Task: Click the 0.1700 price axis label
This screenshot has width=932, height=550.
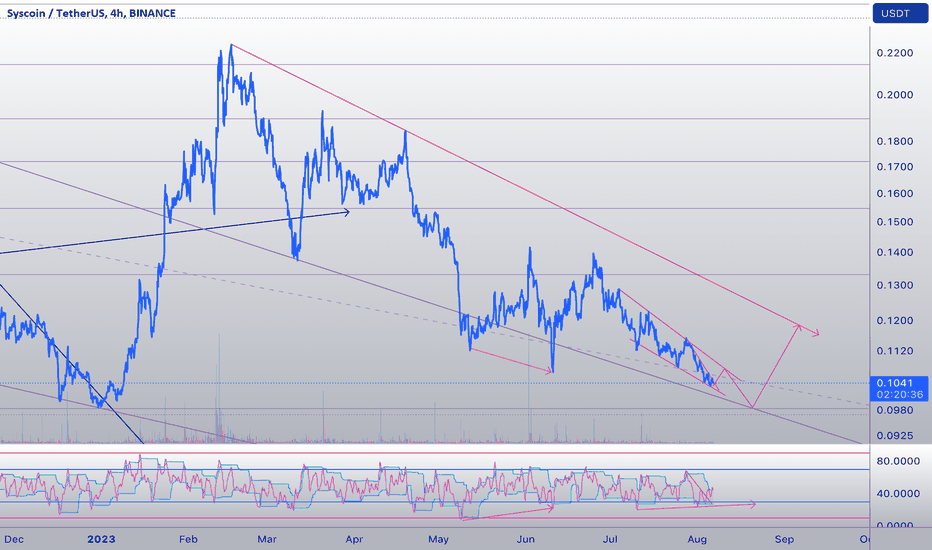Action: click(895, 166)
